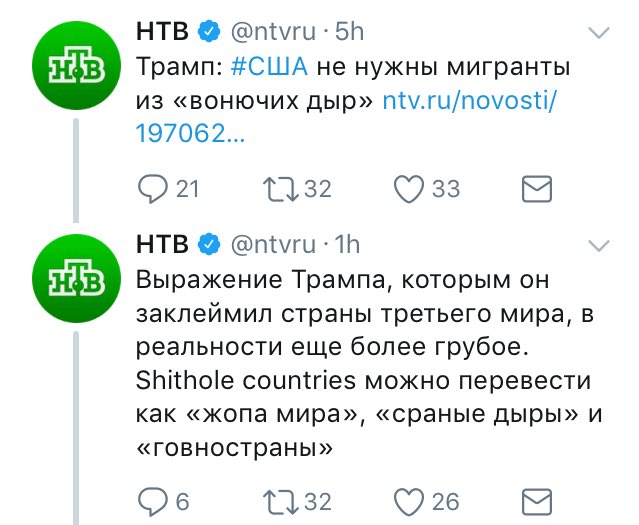Like the second tweet with 26 likes

pyautogui.click(x=412, y=497)
